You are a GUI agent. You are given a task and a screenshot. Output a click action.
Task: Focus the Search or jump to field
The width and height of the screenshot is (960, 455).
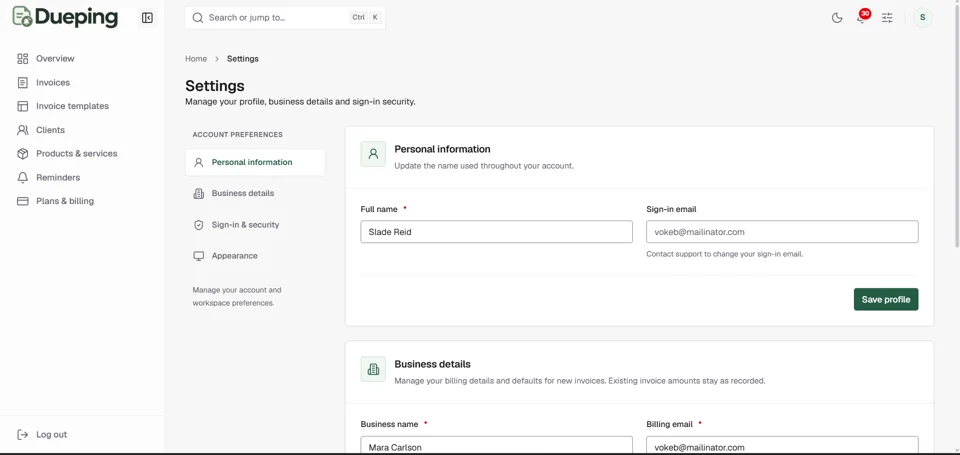point(285,18)
